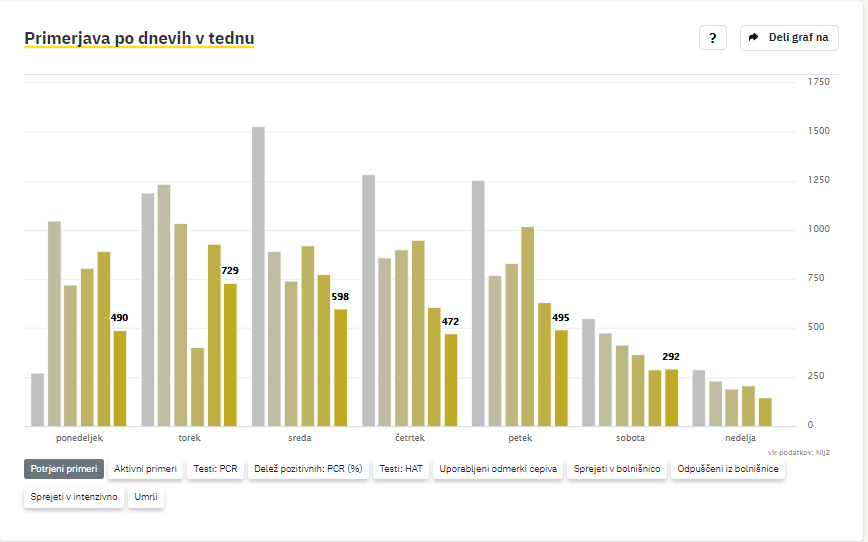Click the Primerjava po dnevih v tednu heading
Image resolution: width=868 pixels, height=542 pixels.
139,38
